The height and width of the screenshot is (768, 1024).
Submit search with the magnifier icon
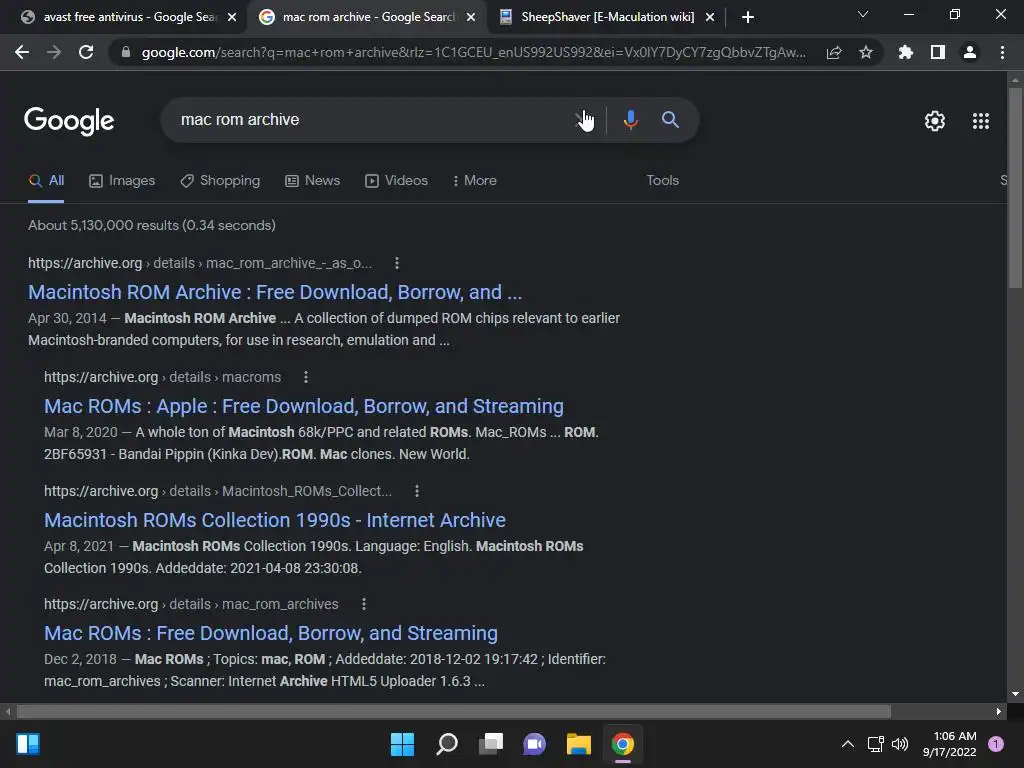coord(670,120)
